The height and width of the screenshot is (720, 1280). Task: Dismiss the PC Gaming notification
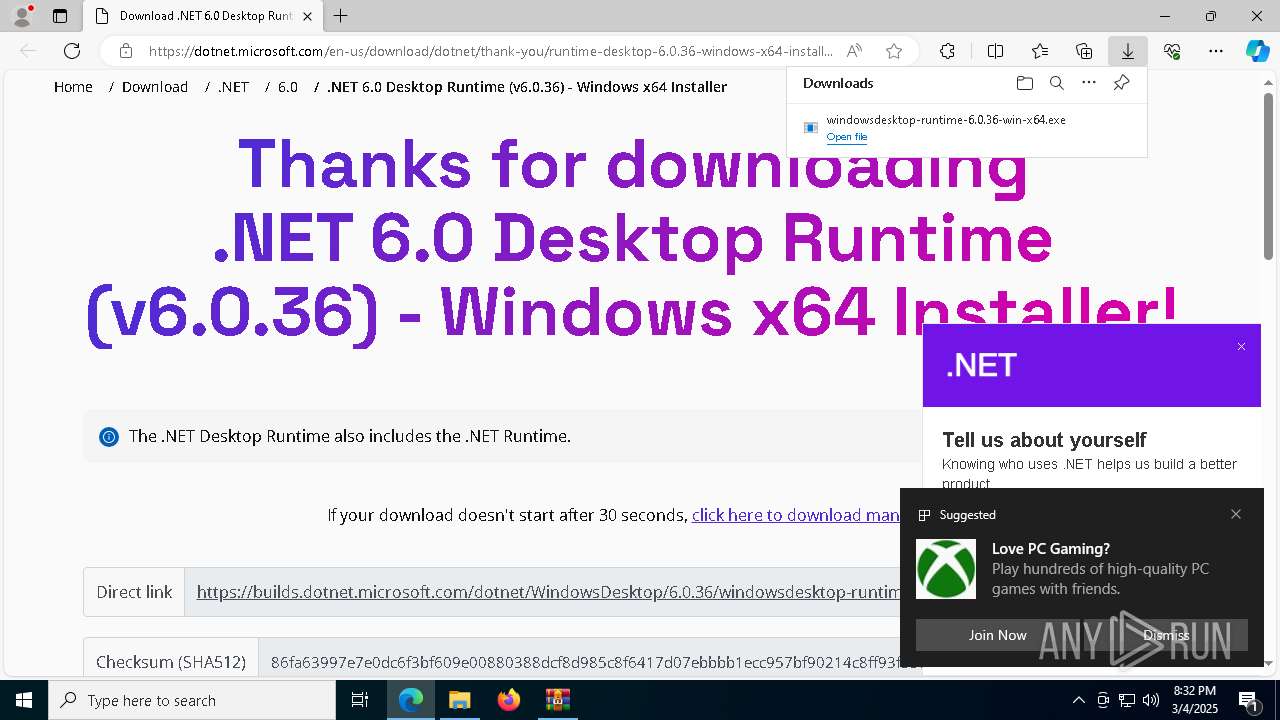pos(1166,635)
